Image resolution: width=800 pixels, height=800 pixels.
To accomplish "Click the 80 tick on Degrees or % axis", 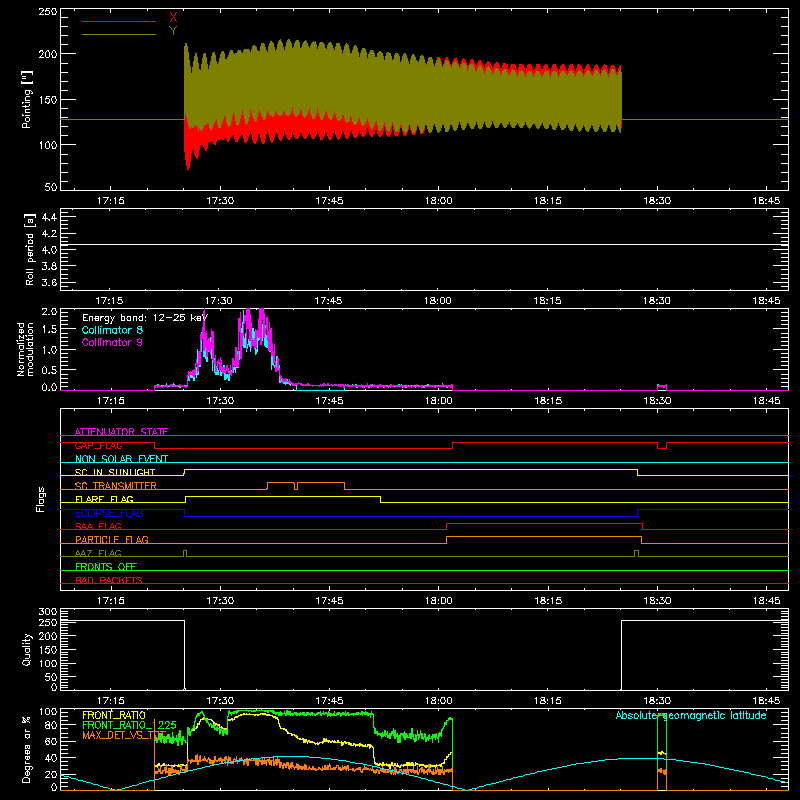I will pyautogui.click(x=51, y=725).
